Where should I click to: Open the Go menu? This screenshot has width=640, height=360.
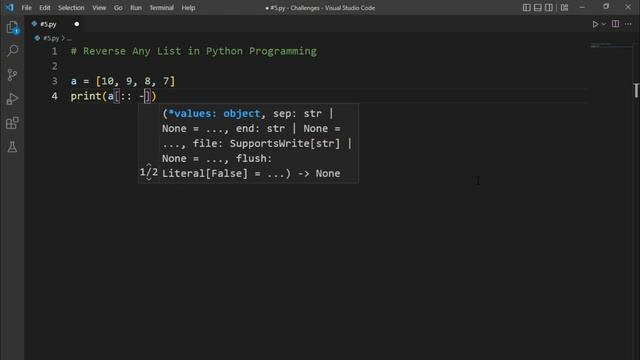(118, 8)
